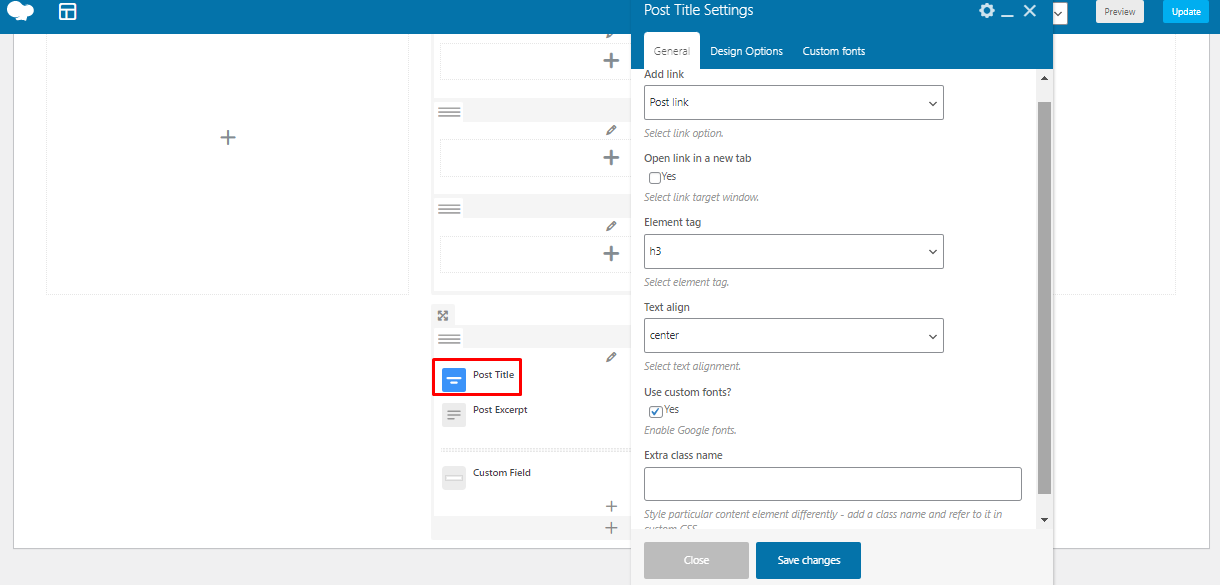Select the Post Excerpt element icon

click(x=454, y=414)
